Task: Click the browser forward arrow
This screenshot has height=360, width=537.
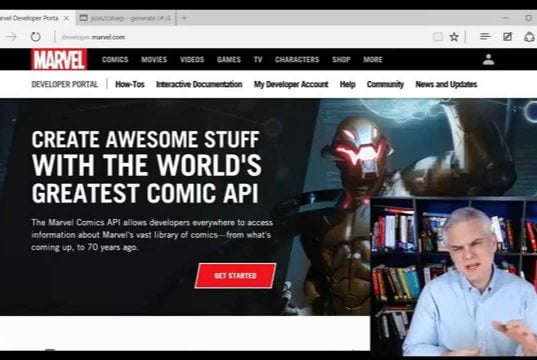Action: (11, 37)
